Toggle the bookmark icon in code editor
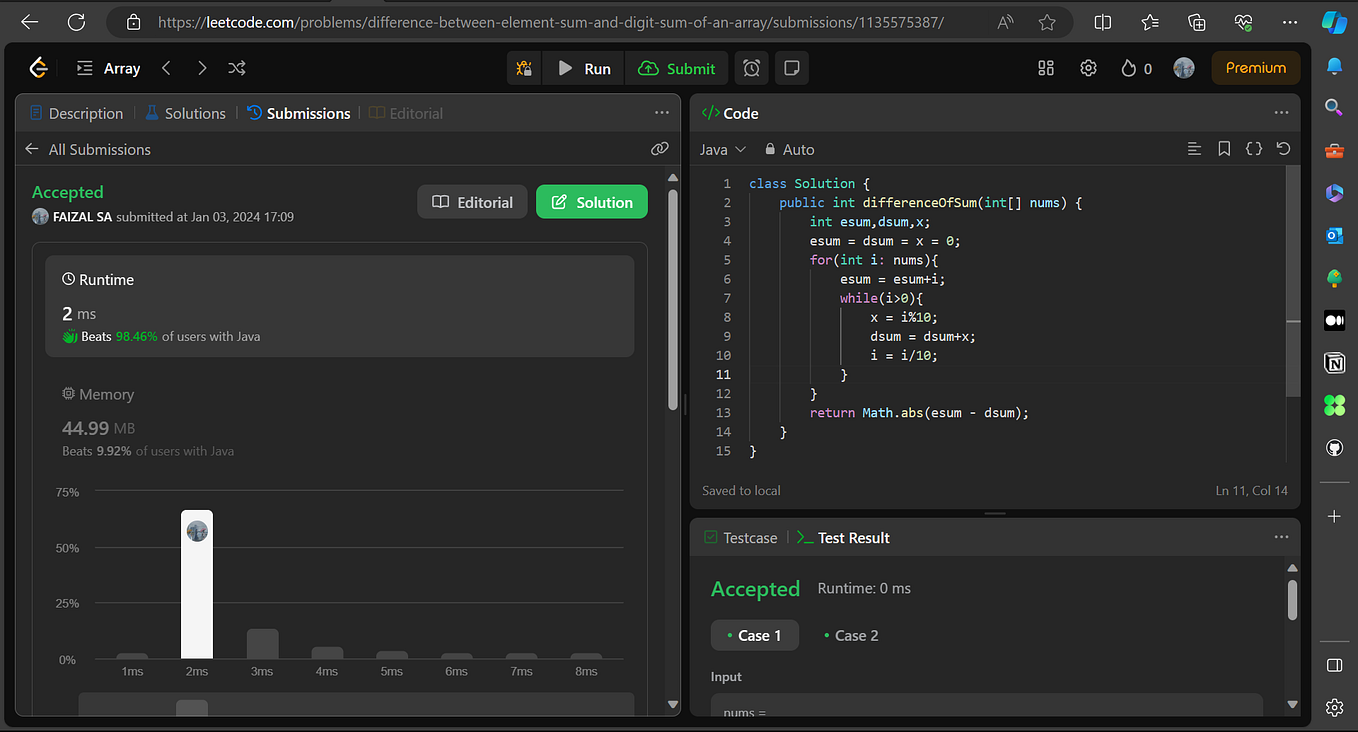Screen dimensions: 1358x732 point(1224,148)
